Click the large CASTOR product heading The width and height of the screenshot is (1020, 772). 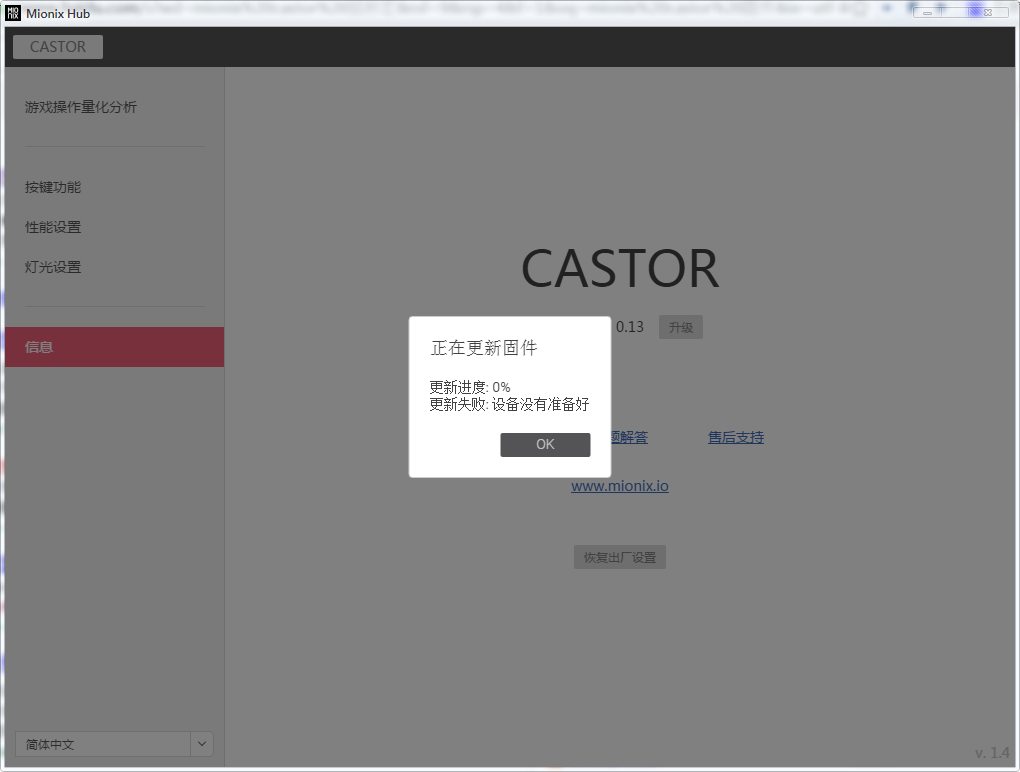click(x=620, y=269)
